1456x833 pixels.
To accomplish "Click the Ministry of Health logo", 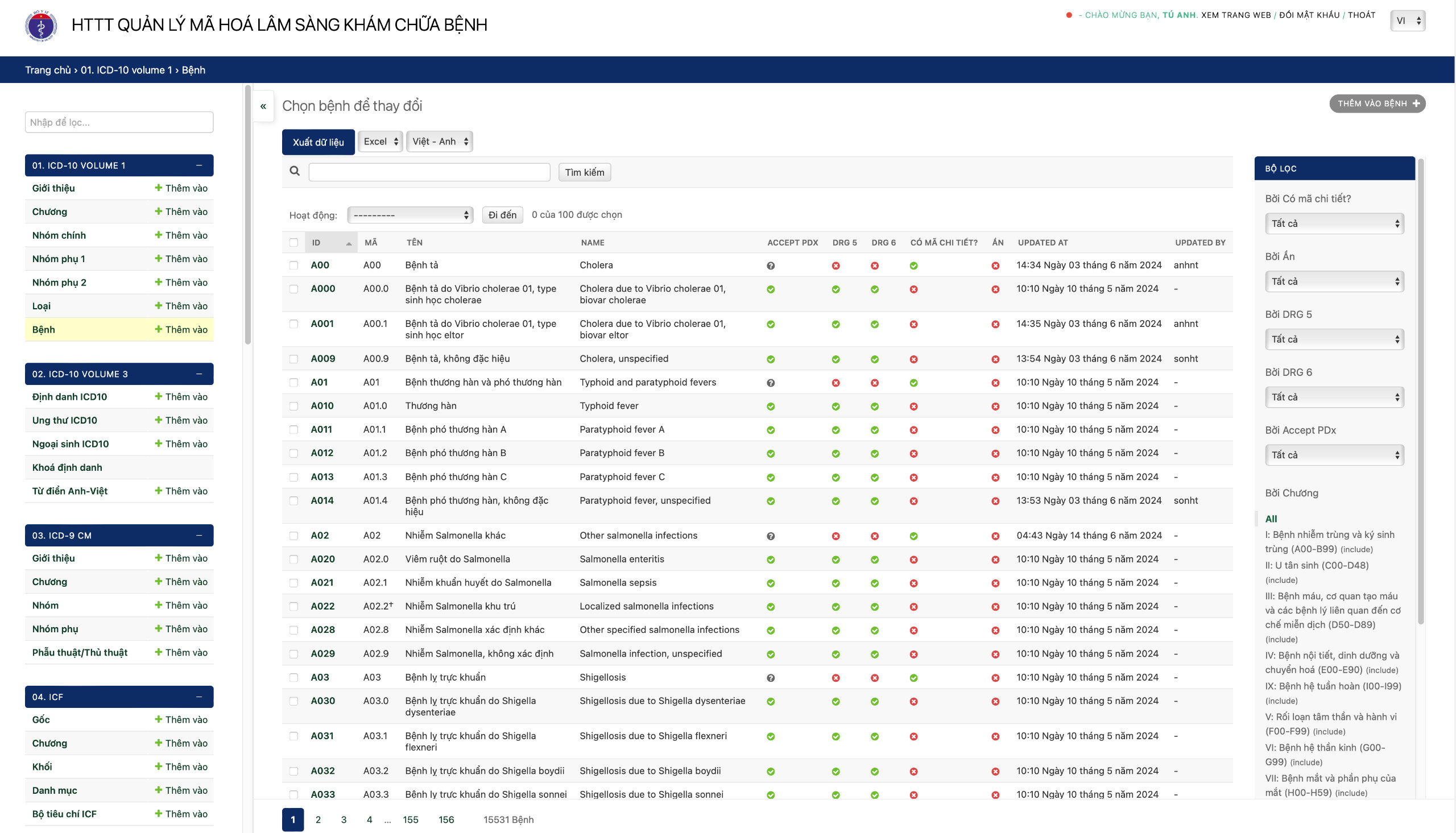I will click(40, 26).
